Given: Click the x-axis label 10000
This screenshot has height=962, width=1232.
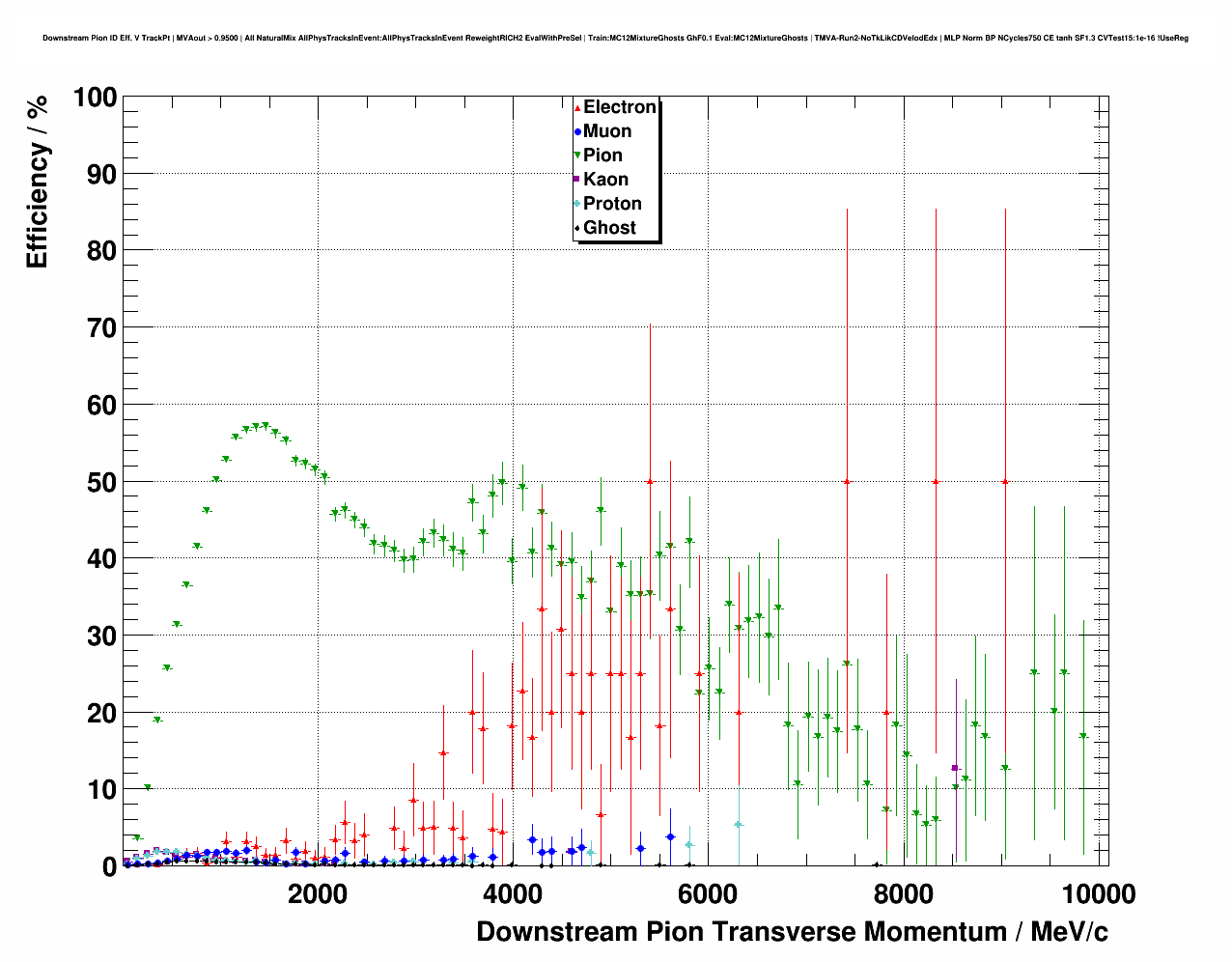Looking at the screenshot, I should click(x=1098, y=894).
